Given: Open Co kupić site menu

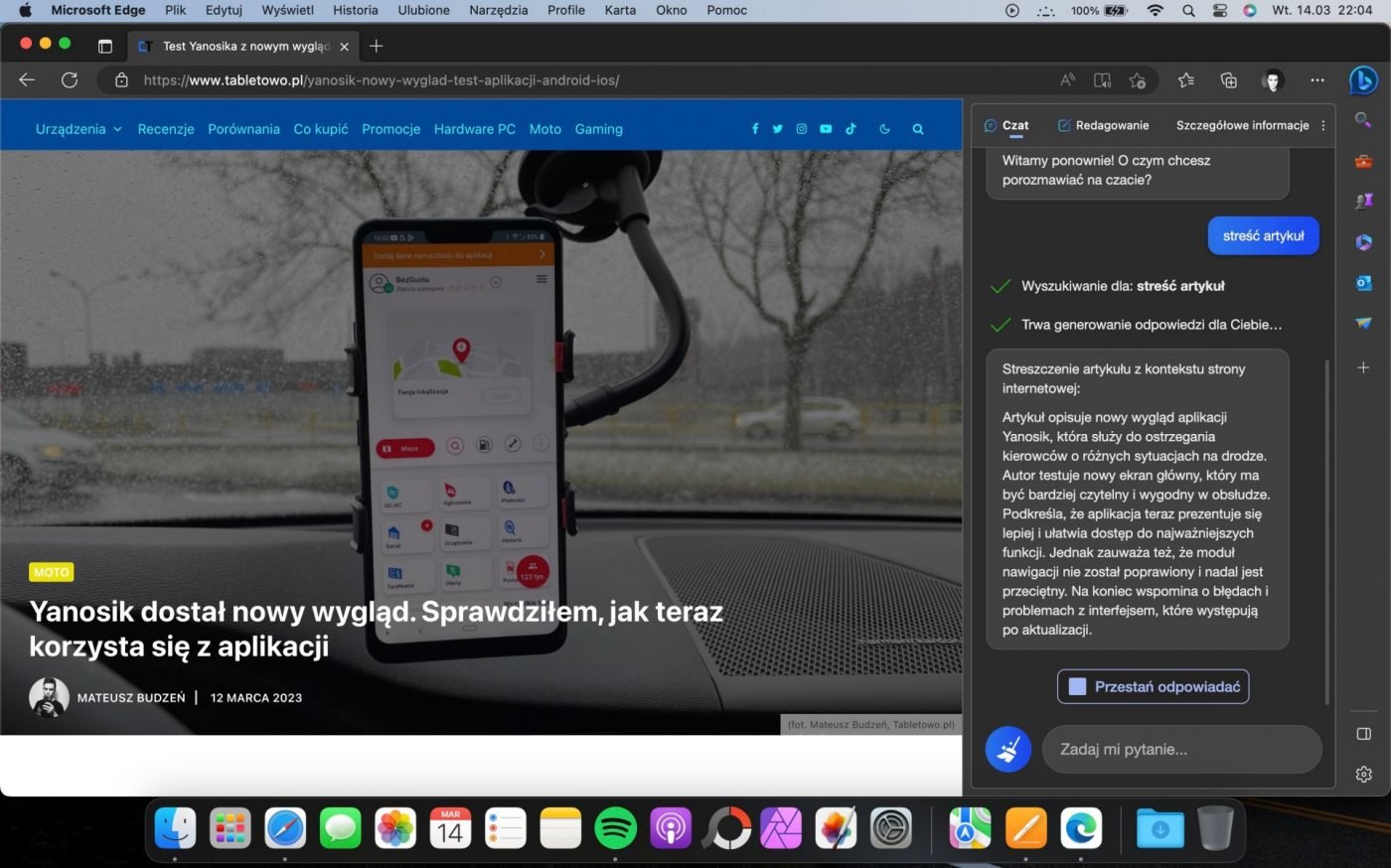Looking at the screenshot, I should (321, 129).
